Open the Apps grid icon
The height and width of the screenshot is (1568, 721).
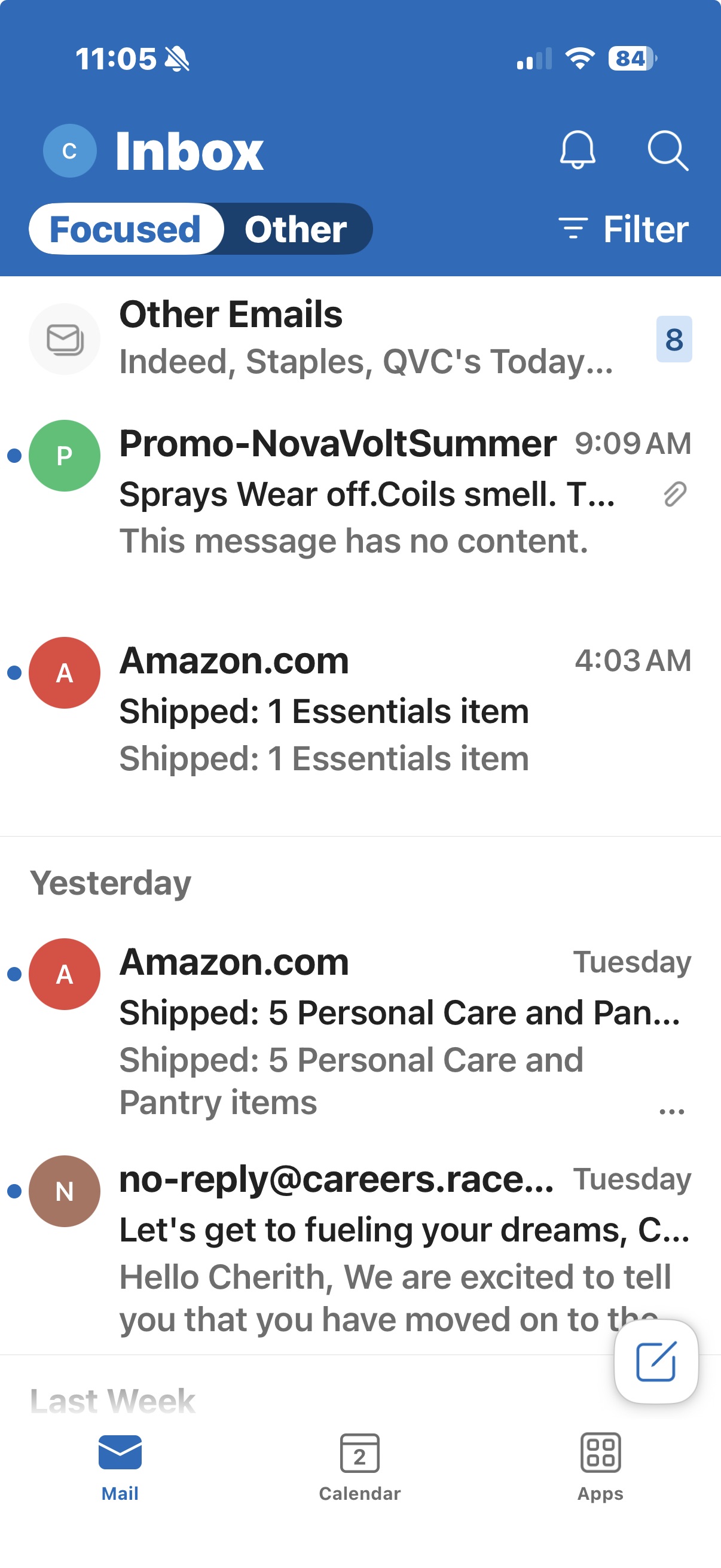click(600, 1453)
